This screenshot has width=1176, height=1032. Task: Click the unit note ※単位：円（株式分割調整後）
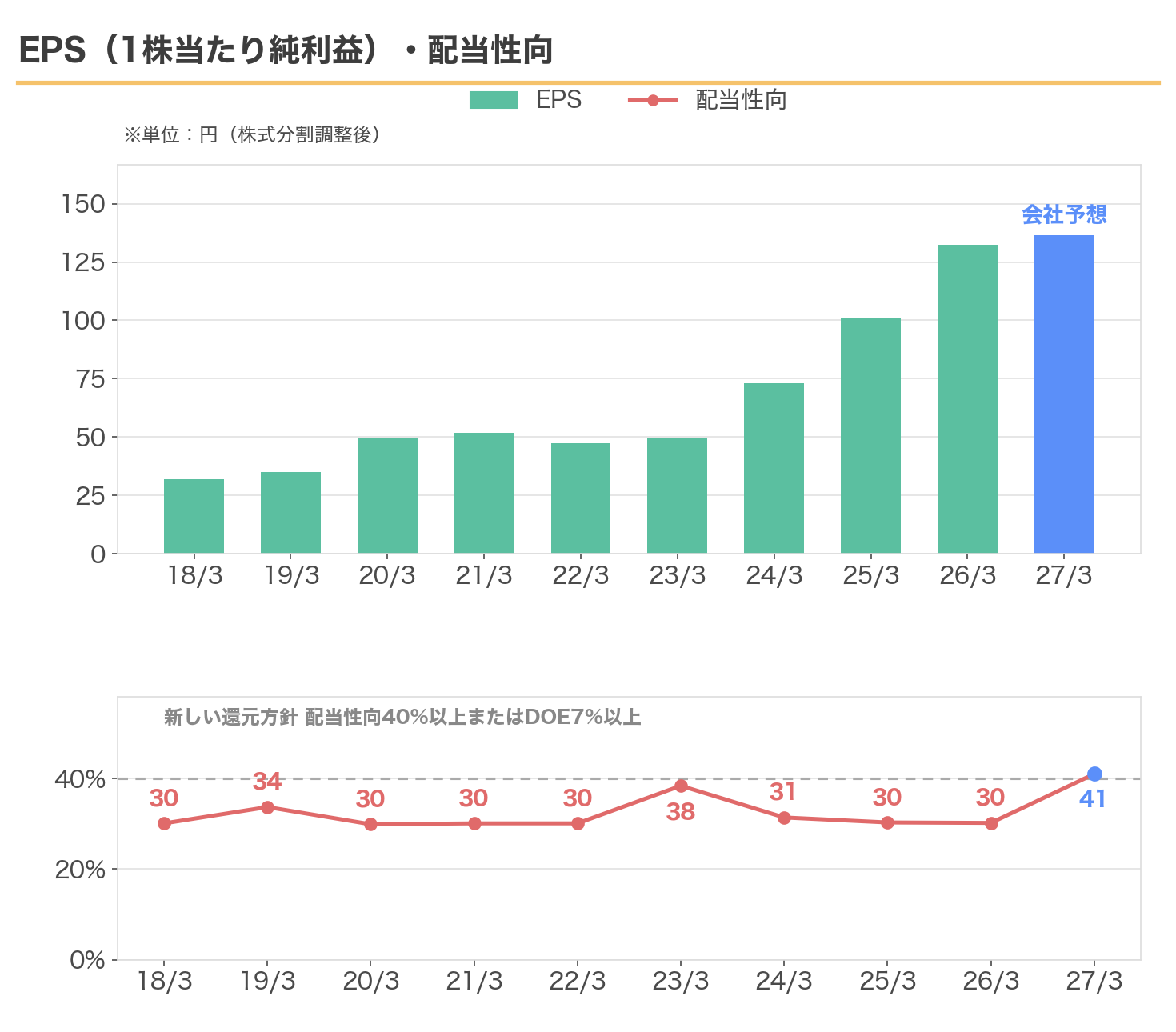pos(251,134)
